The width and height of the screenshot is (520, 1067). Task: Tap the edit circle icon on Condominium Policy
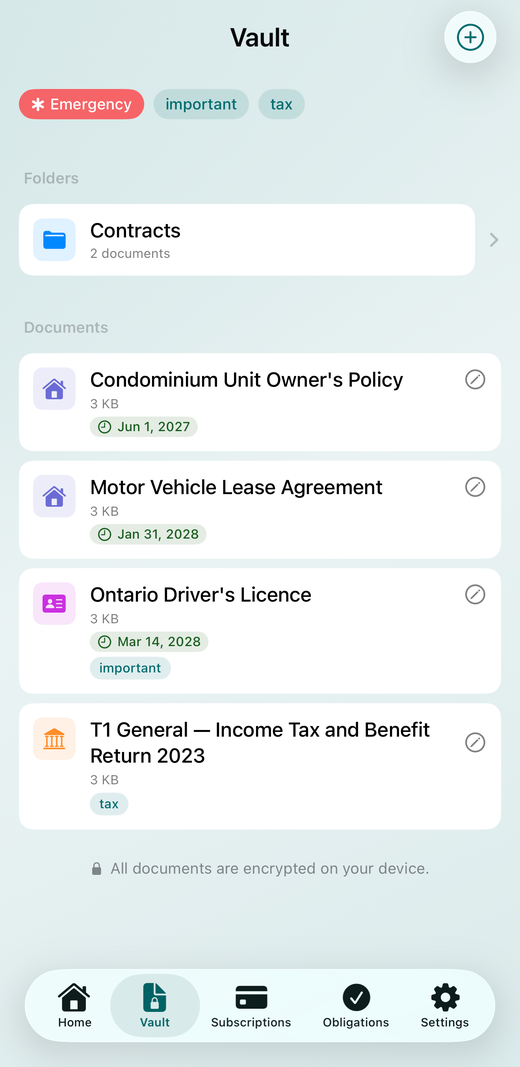(x=475, y=379)
